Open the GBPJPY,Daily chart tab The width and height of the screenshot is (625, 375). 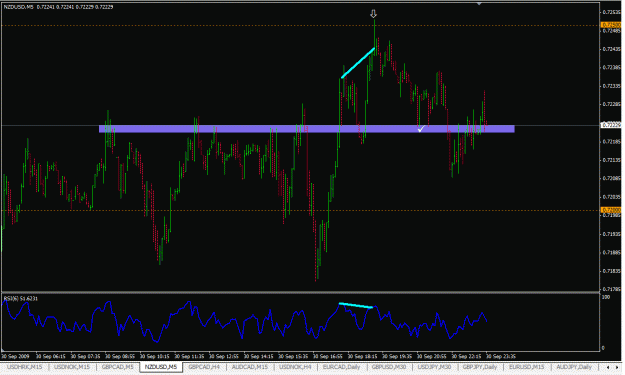coord(480,367)
